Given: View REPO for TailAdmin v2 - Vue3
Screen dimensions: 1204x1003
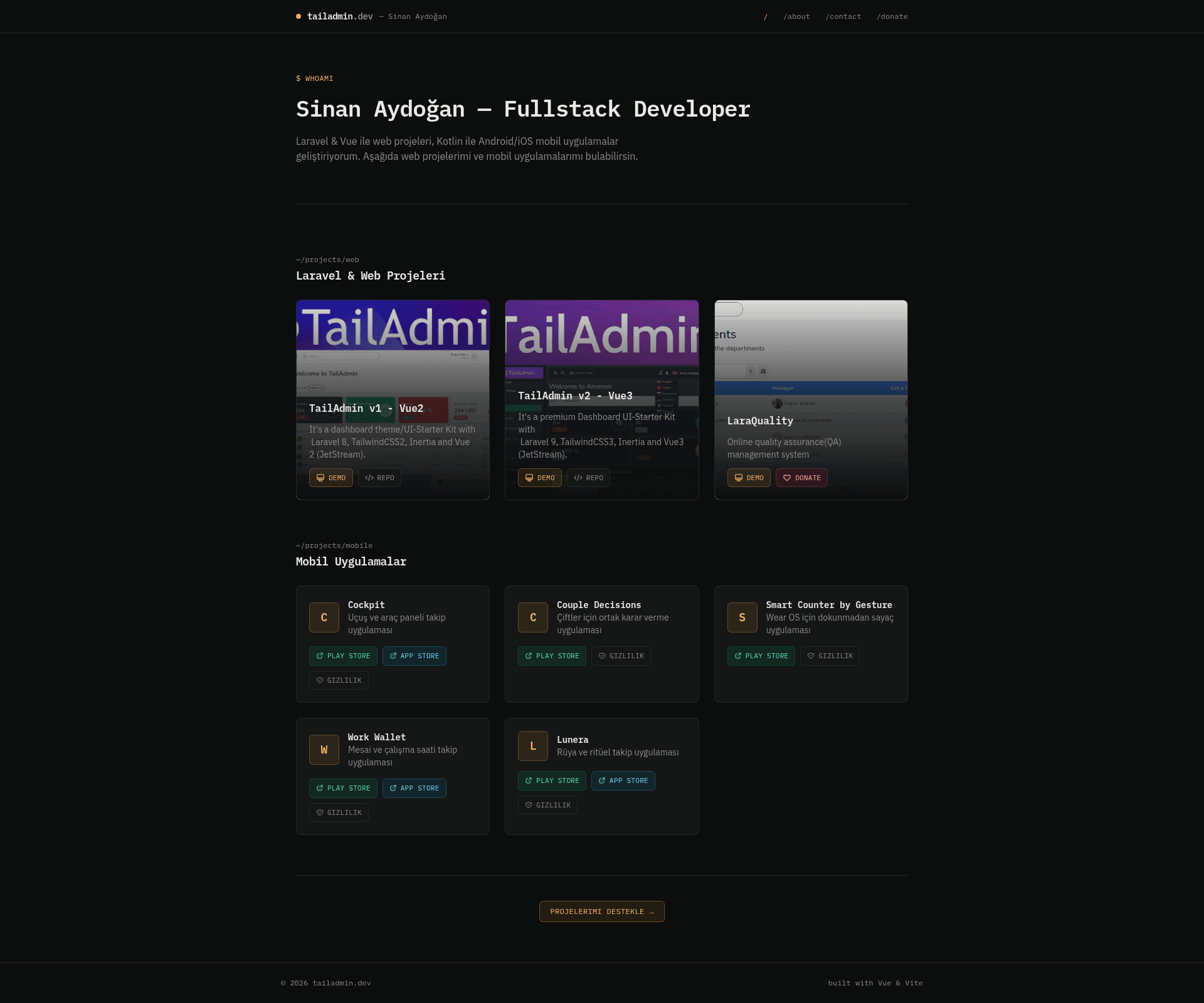Looking at the screenshot, I should tap(588, 478).
